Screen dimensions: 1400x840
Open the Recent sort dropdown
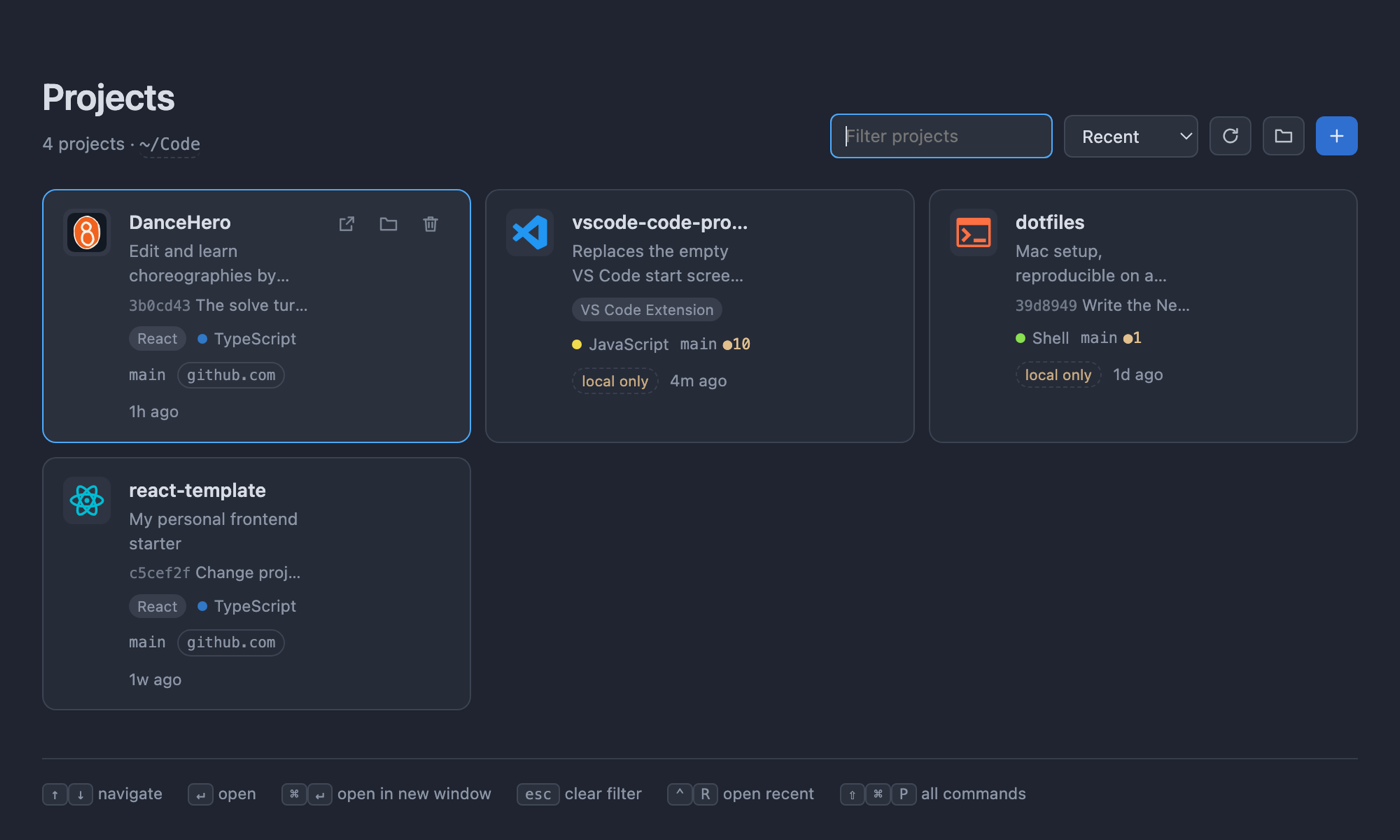point(1131,136)
